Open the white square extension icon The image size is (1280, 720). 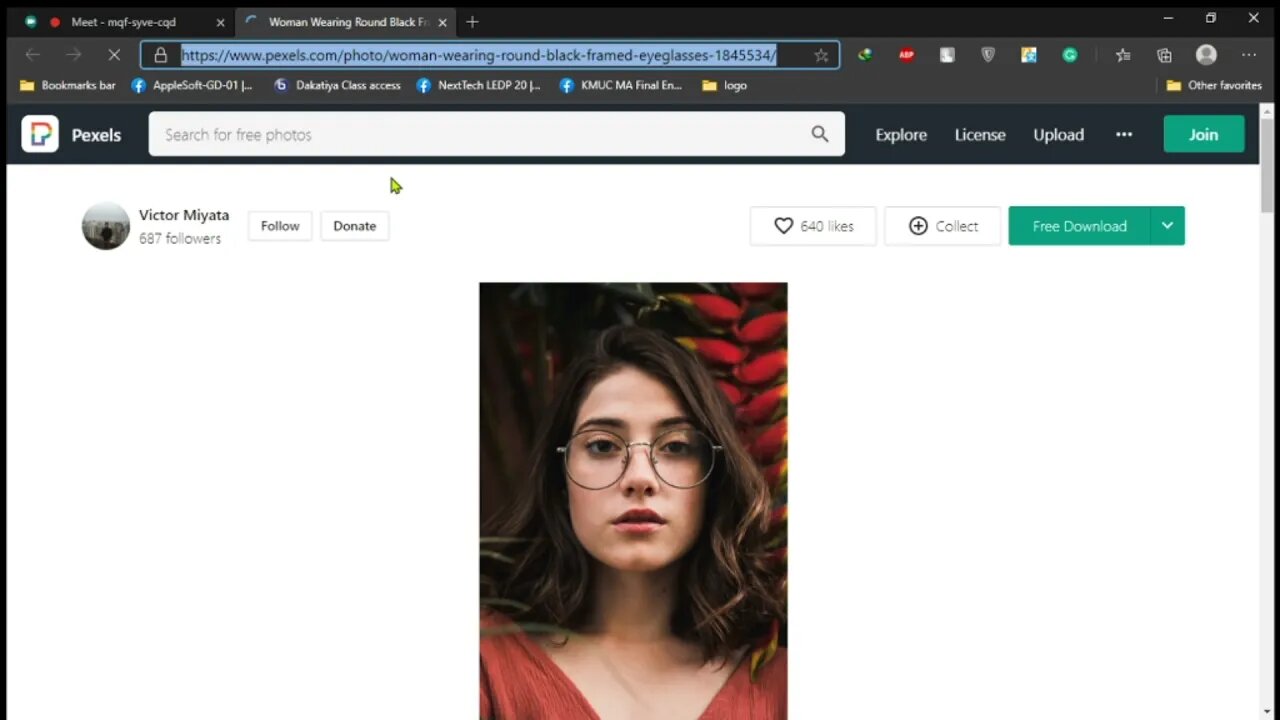(947, 55)
